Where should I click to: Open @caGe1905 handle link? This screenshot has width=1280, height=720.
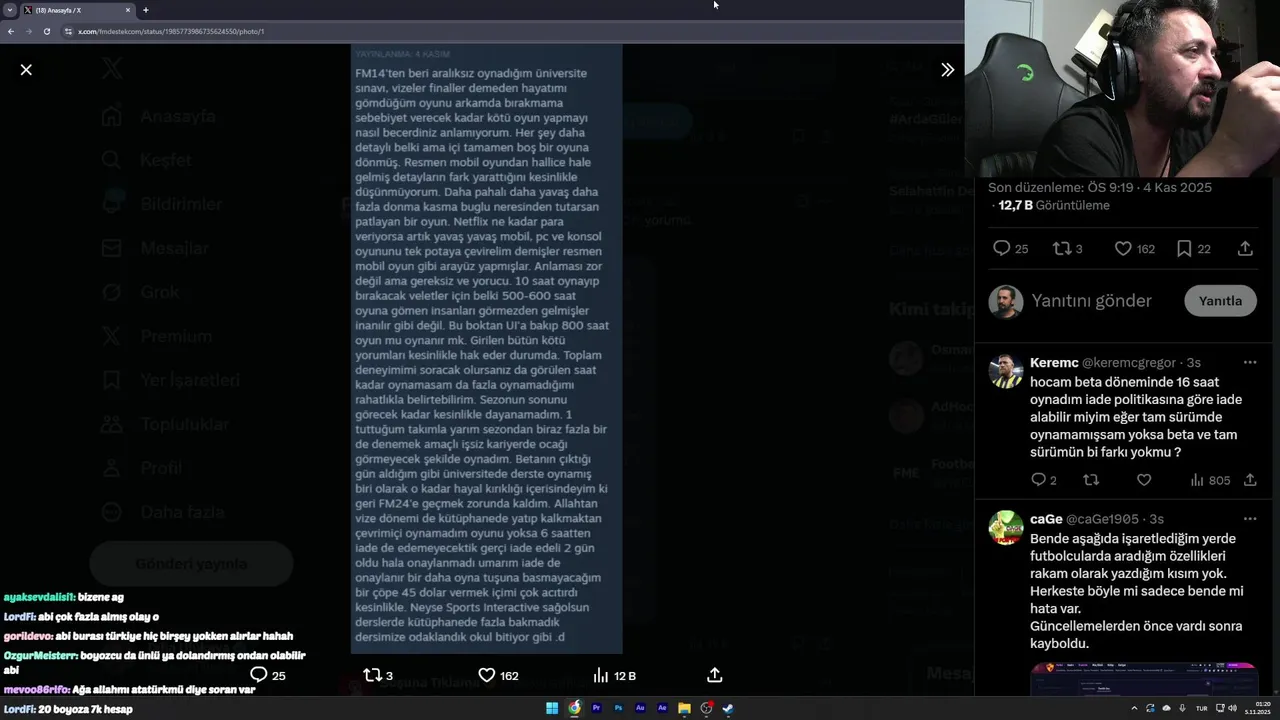point(1102,519)
